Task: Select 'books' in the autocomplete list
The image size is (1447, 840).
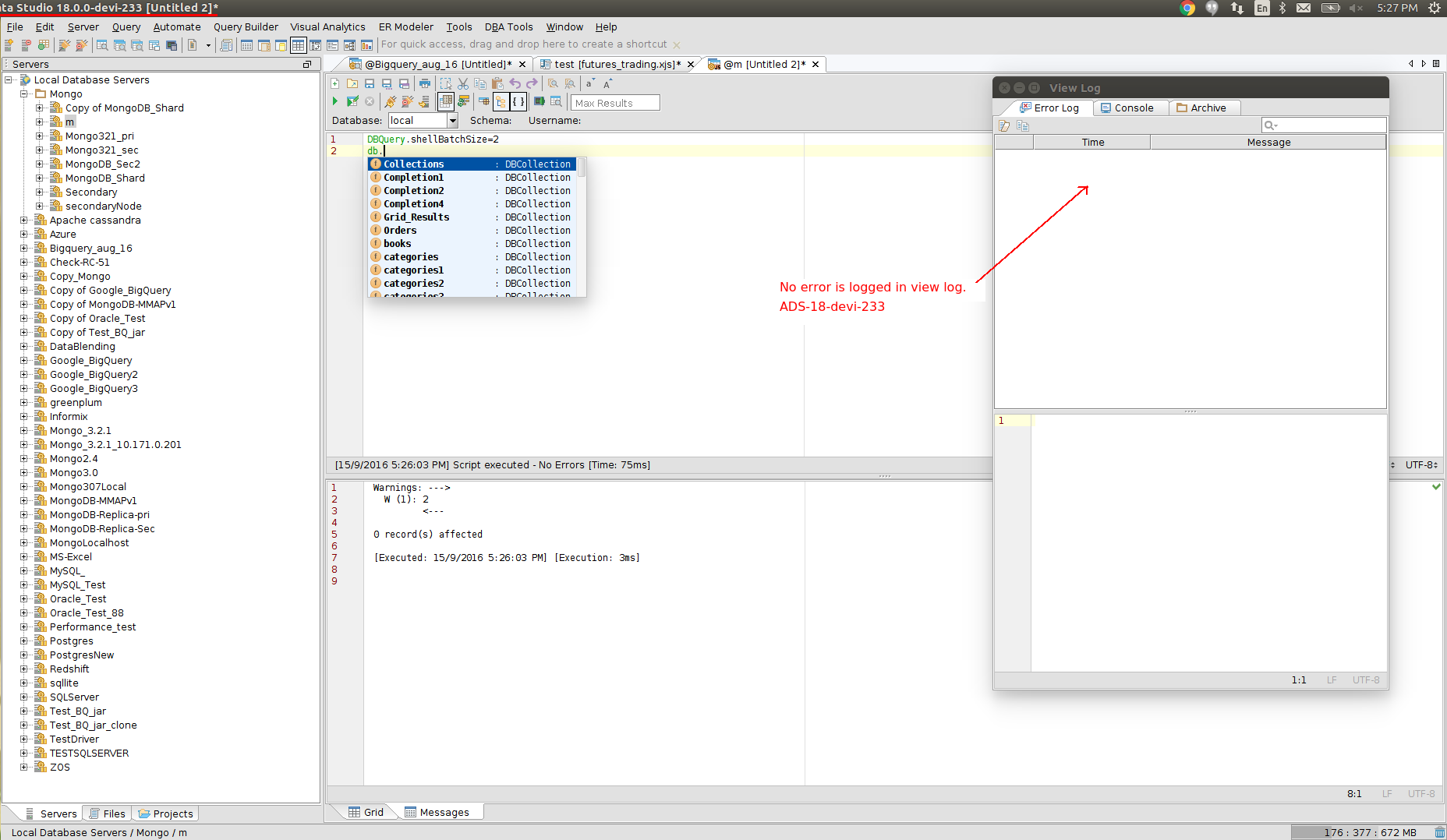Action: [x=472, y=244]
